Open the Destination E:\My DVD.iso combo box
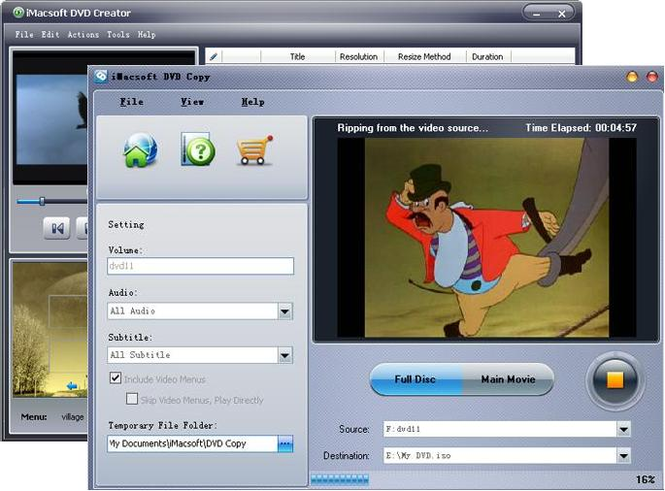Image resolution: width=665 pixels, height=491 pixels. [507, 456]
